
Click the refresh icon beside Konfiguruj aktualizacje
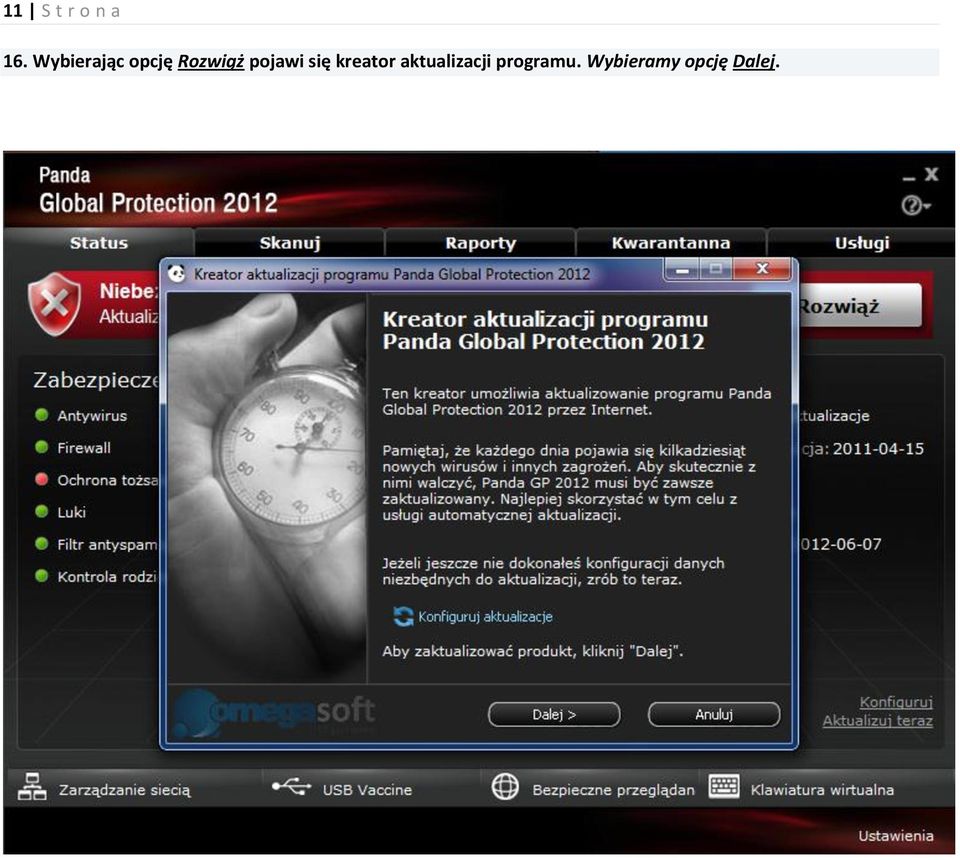coord(403,616)
